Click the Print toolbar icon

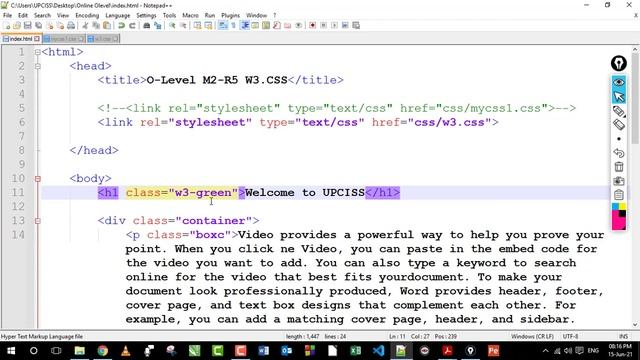[71, 25]
